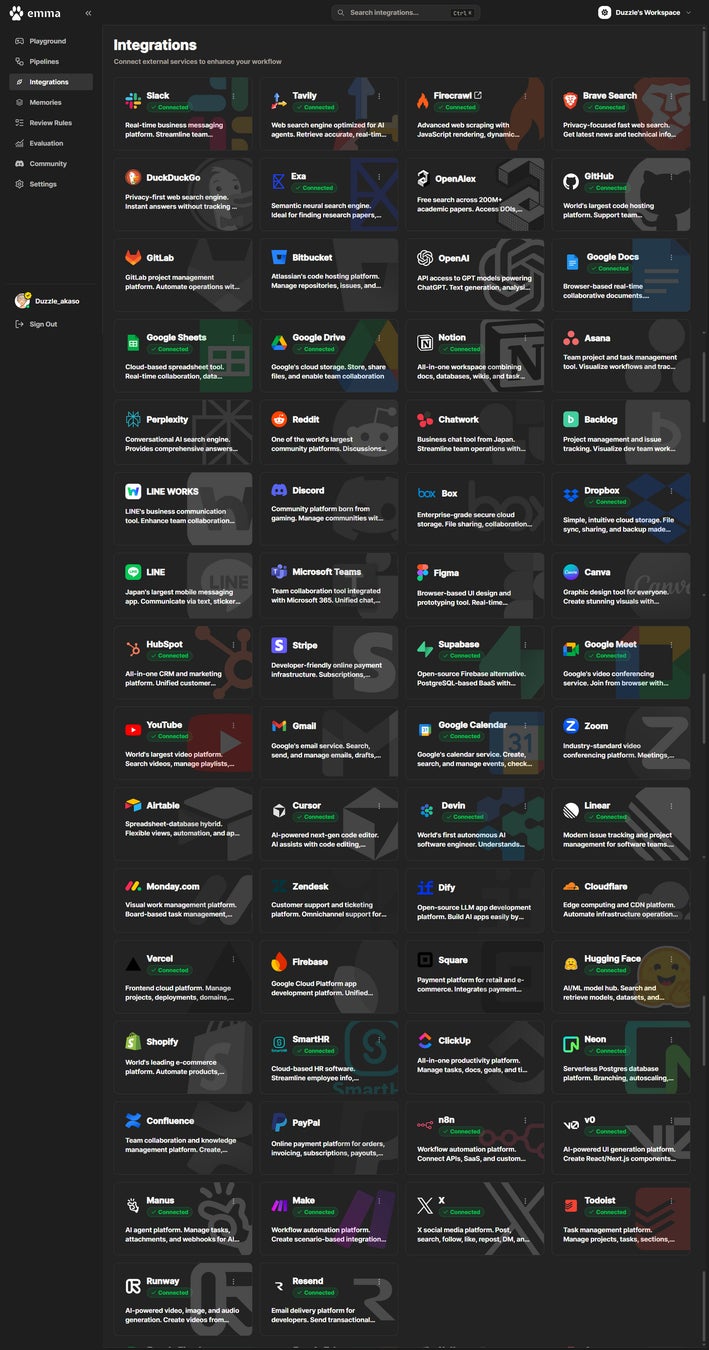Viewport: 709px width, 1350px height.
Task: Click the Google Sheets icon
Action: point(133,343)
